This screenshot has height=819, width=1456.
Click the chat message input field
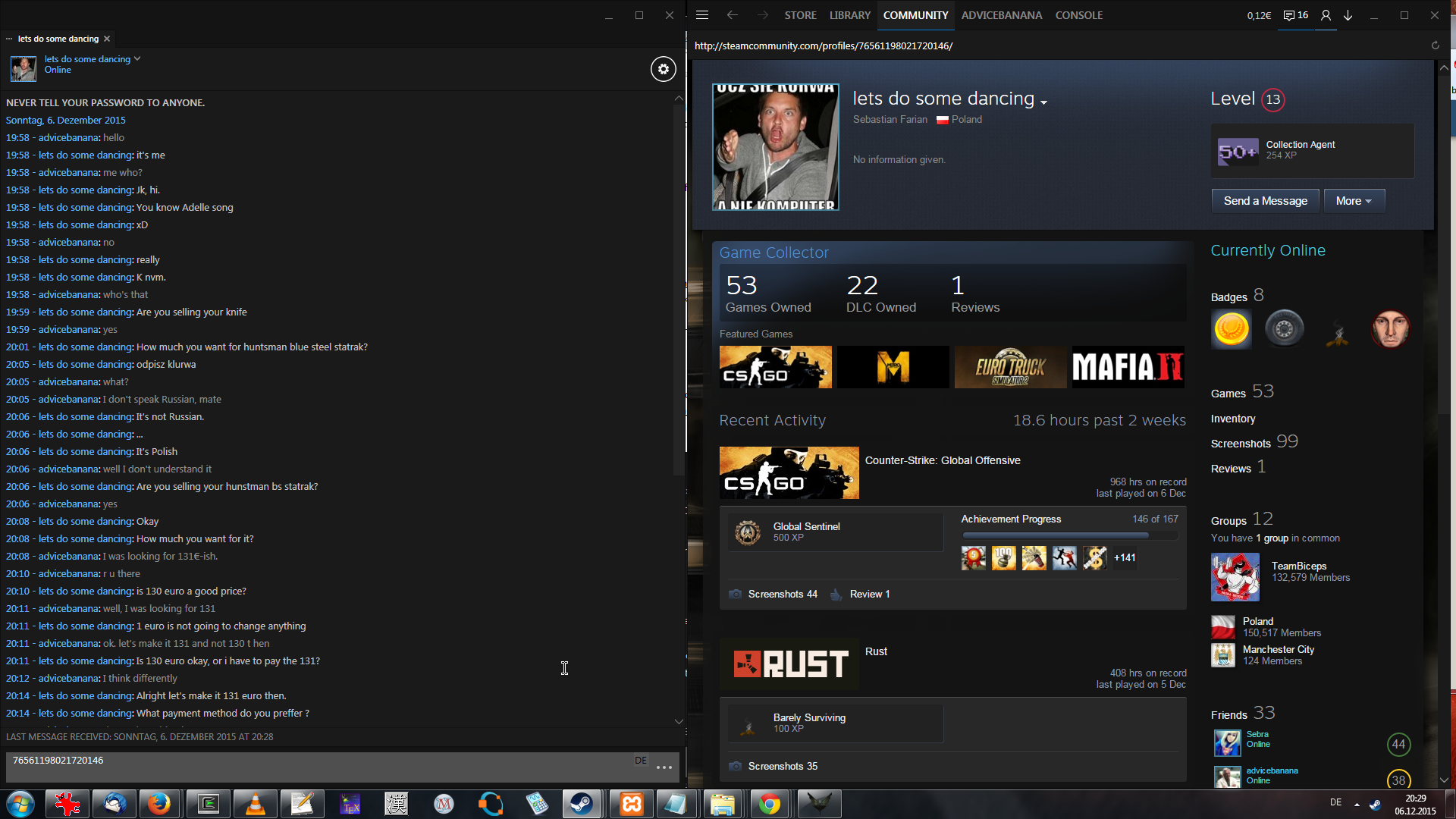318,766
